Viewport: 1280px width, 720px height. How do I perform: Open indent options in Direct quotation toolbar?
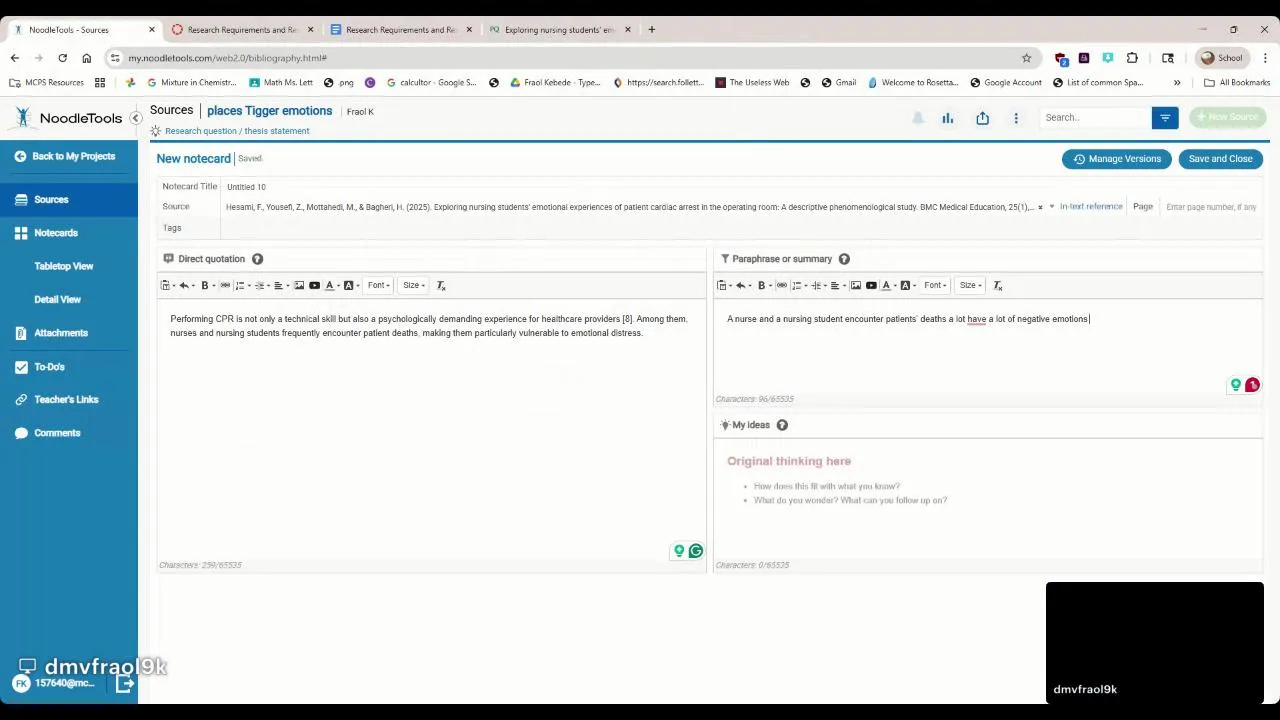[260, 285]
